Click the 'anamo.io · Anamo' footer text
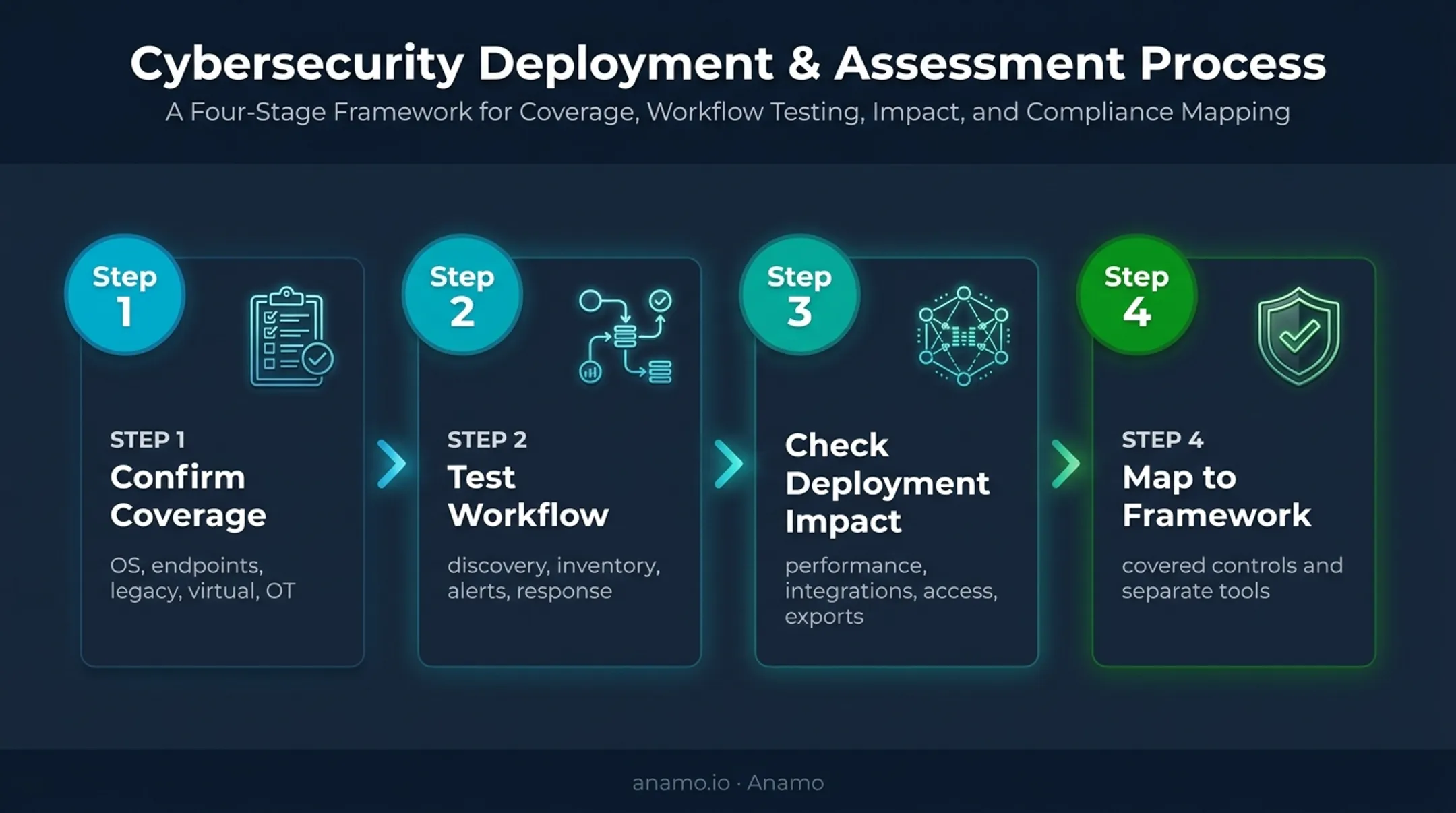 [x=728, y=783]
